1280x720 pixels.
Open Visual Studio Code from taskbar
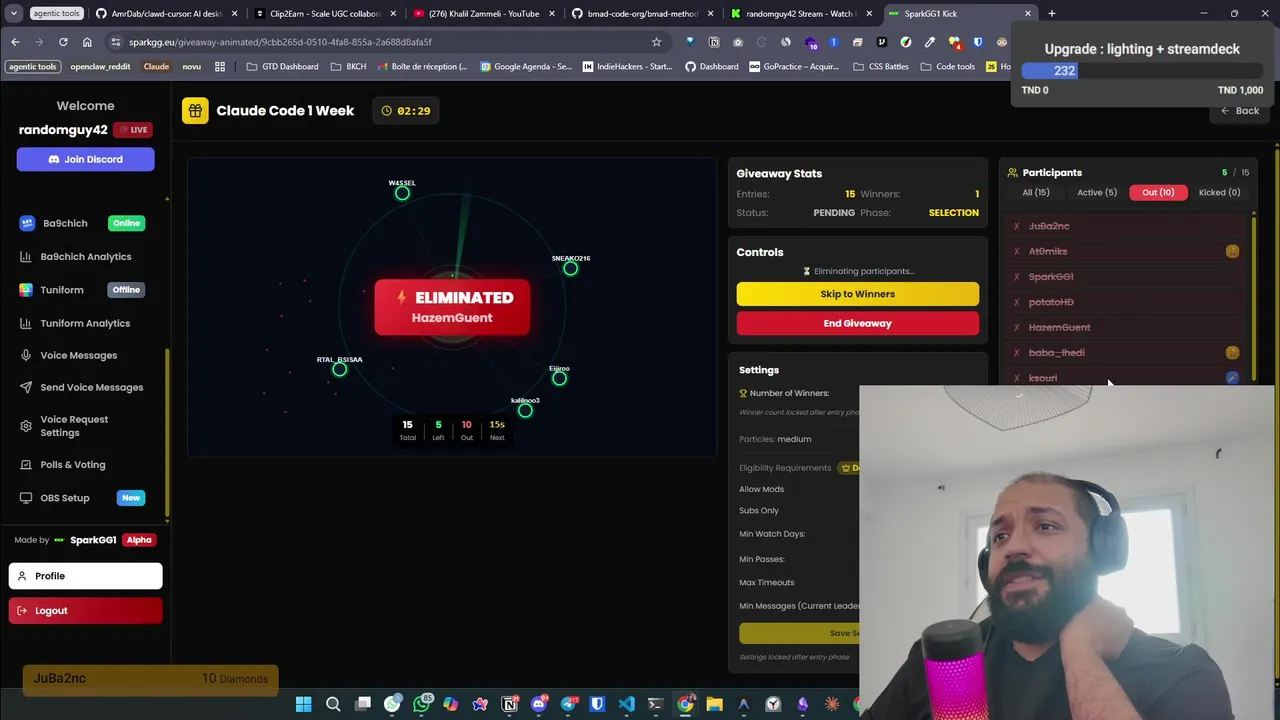(x=626, y=704)
